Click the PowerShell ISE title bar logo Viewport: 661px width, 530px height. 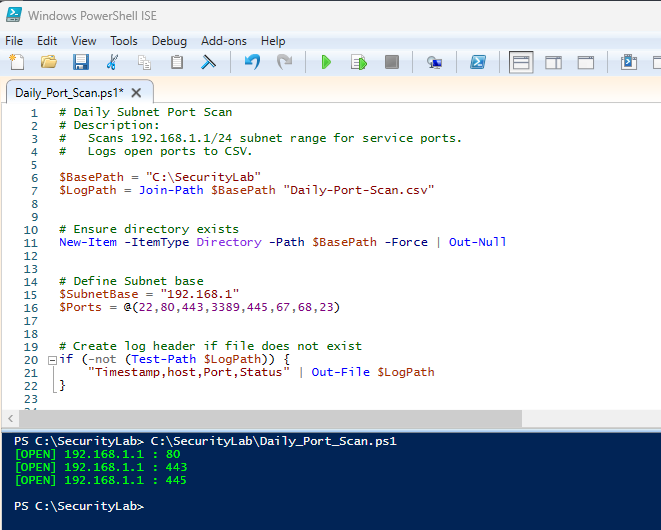13,14
